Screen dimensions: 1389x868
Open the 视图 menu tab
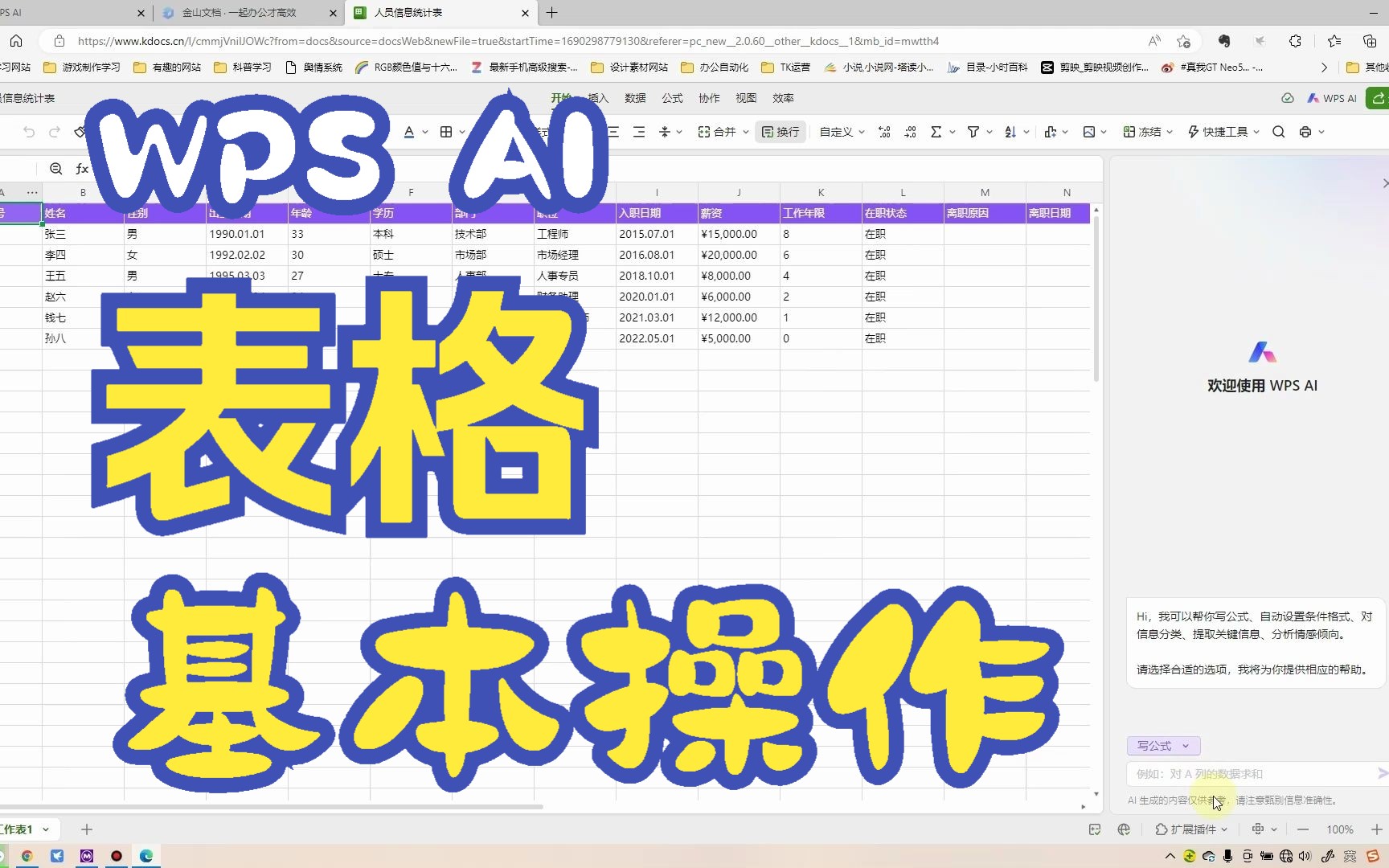pos(746,98)
